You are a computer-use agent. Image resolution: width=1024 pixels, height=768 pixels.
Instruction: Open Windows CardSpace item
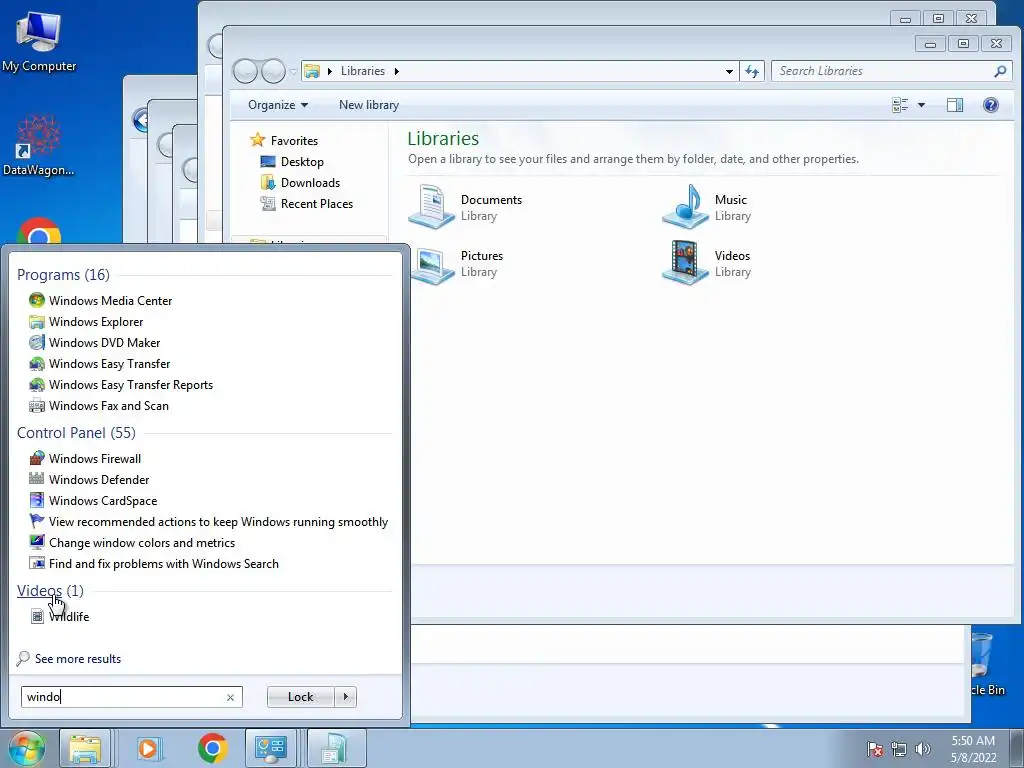click(x=93, y=500)
